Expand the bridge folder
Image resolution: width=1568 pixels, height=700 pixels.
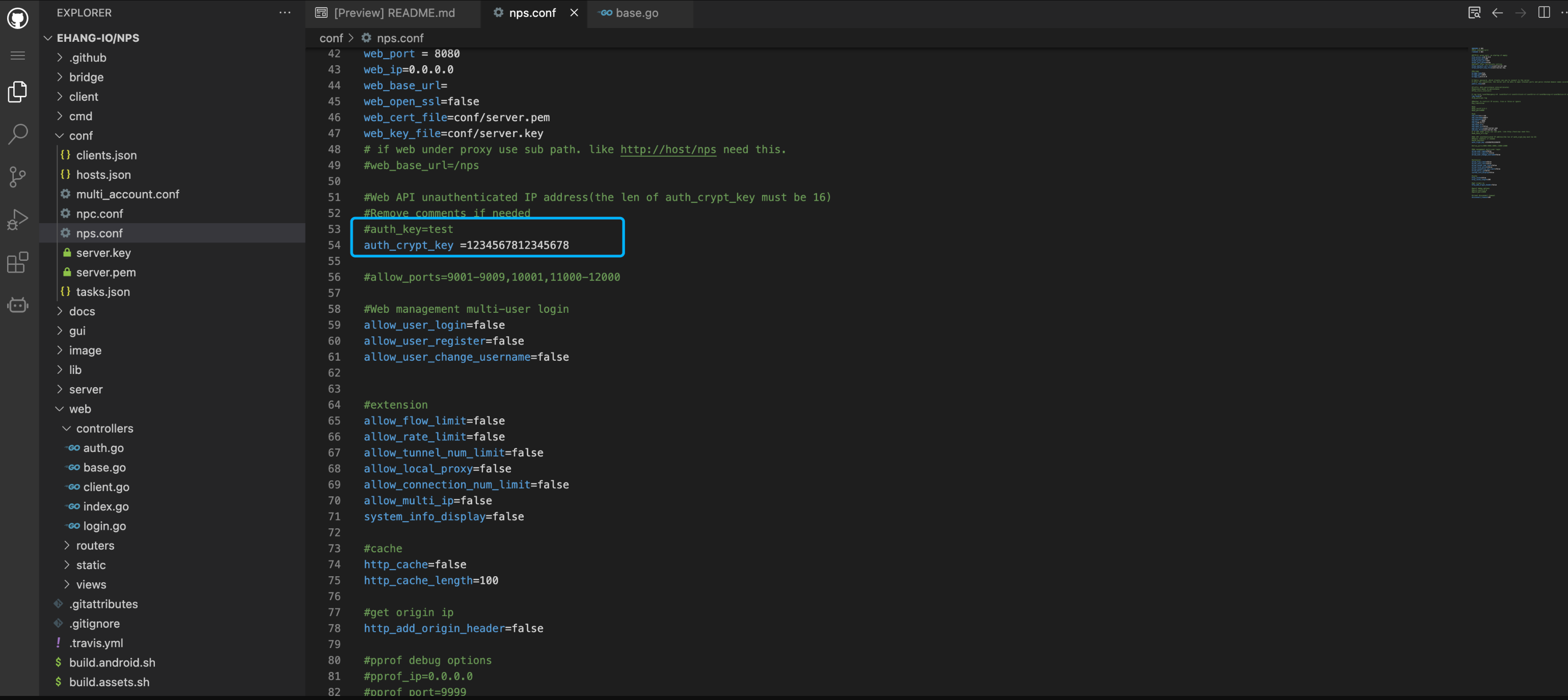tap(86, 77)
